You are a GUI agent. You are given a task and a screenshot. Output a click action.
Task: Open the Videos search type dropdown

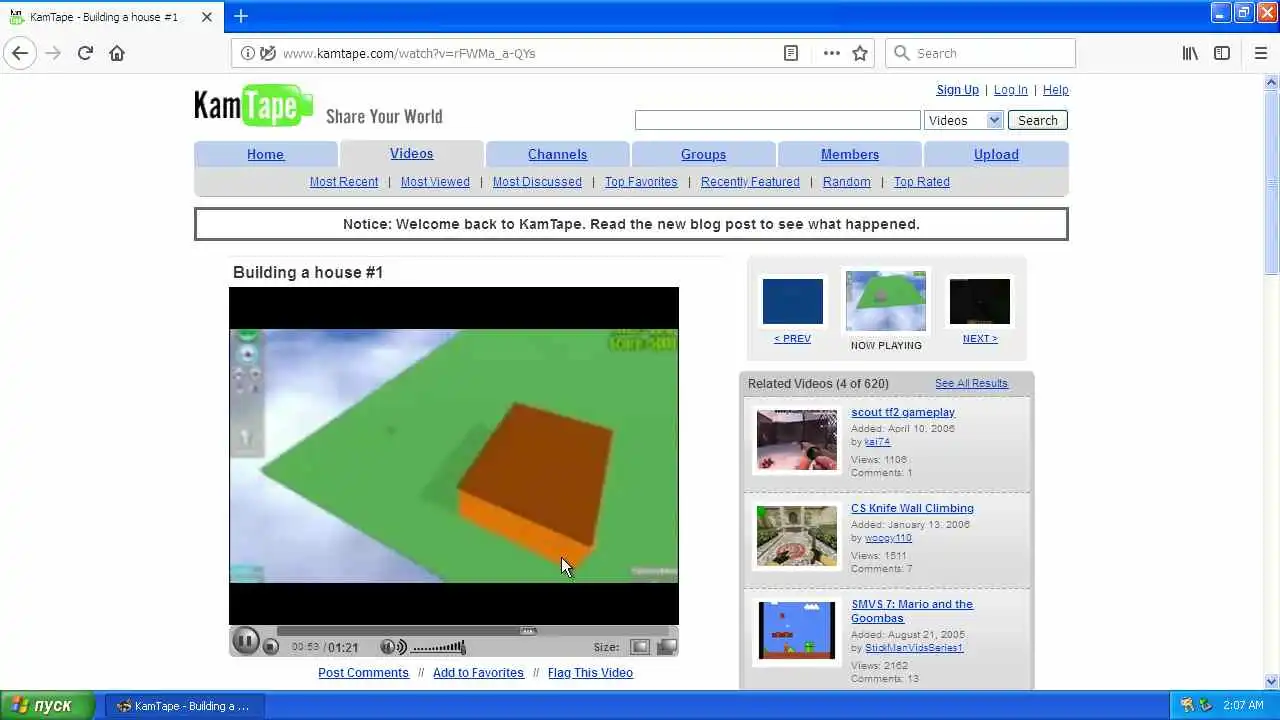963,120
